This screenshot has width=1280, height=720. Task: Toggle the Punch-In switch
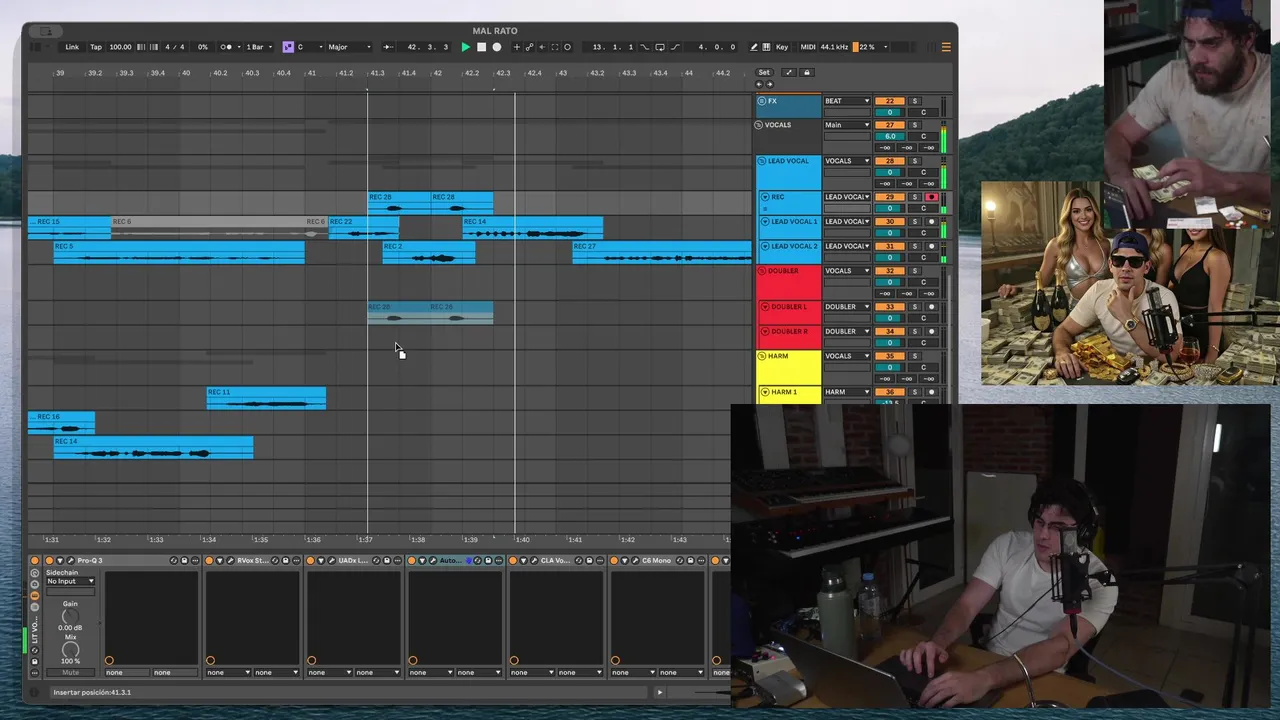644,47
